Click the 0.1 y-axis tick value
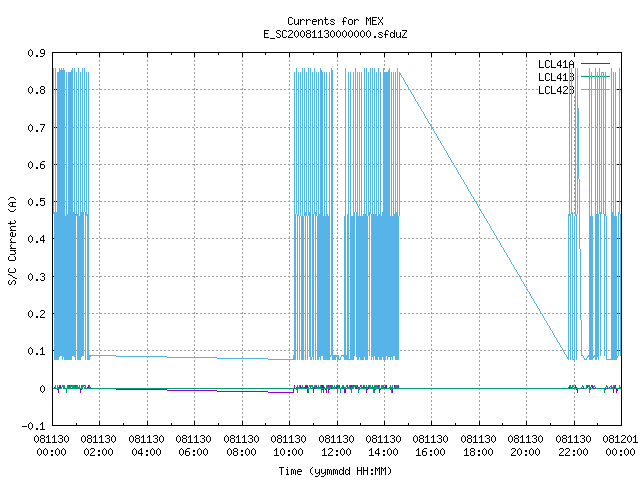The height and width of the screenshot is (480, 640). (x=36, y=351)
